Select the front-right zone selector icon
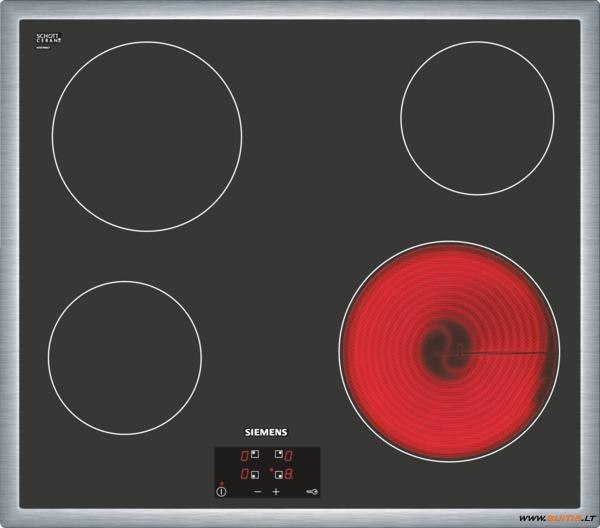This screenshot has height=528, width=600. click(278, 474)
